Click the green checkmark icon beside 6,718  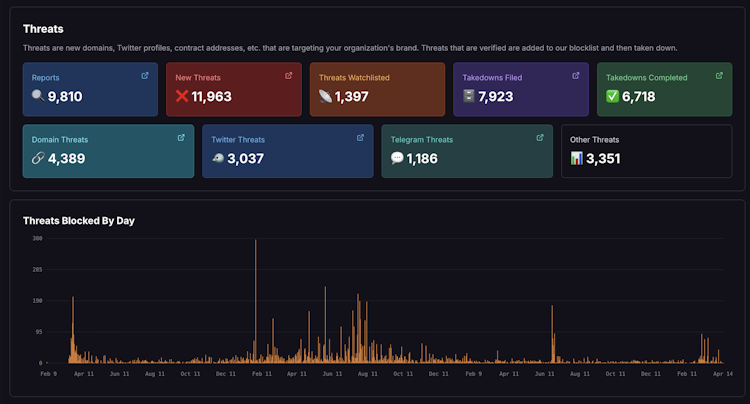click(x=612, y=96)
